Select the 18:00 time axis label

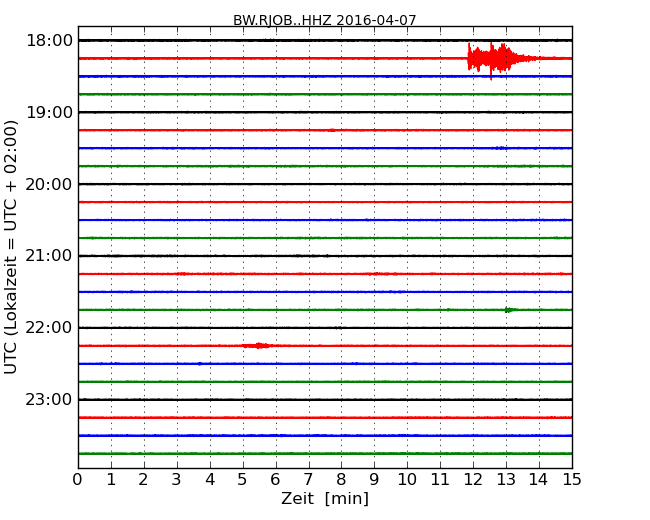tap(49, 41)
